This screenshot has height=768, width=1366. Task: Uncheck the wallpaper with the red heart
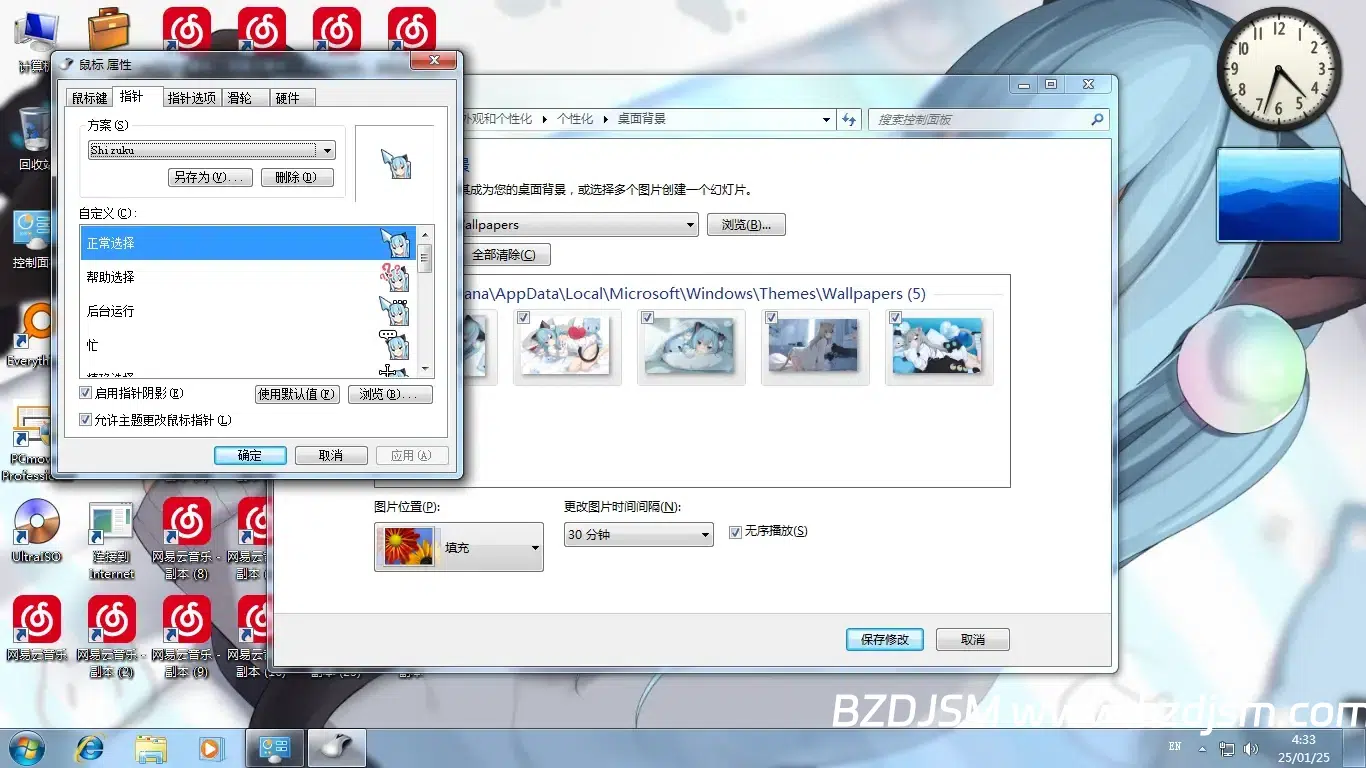tap(523, 318)
